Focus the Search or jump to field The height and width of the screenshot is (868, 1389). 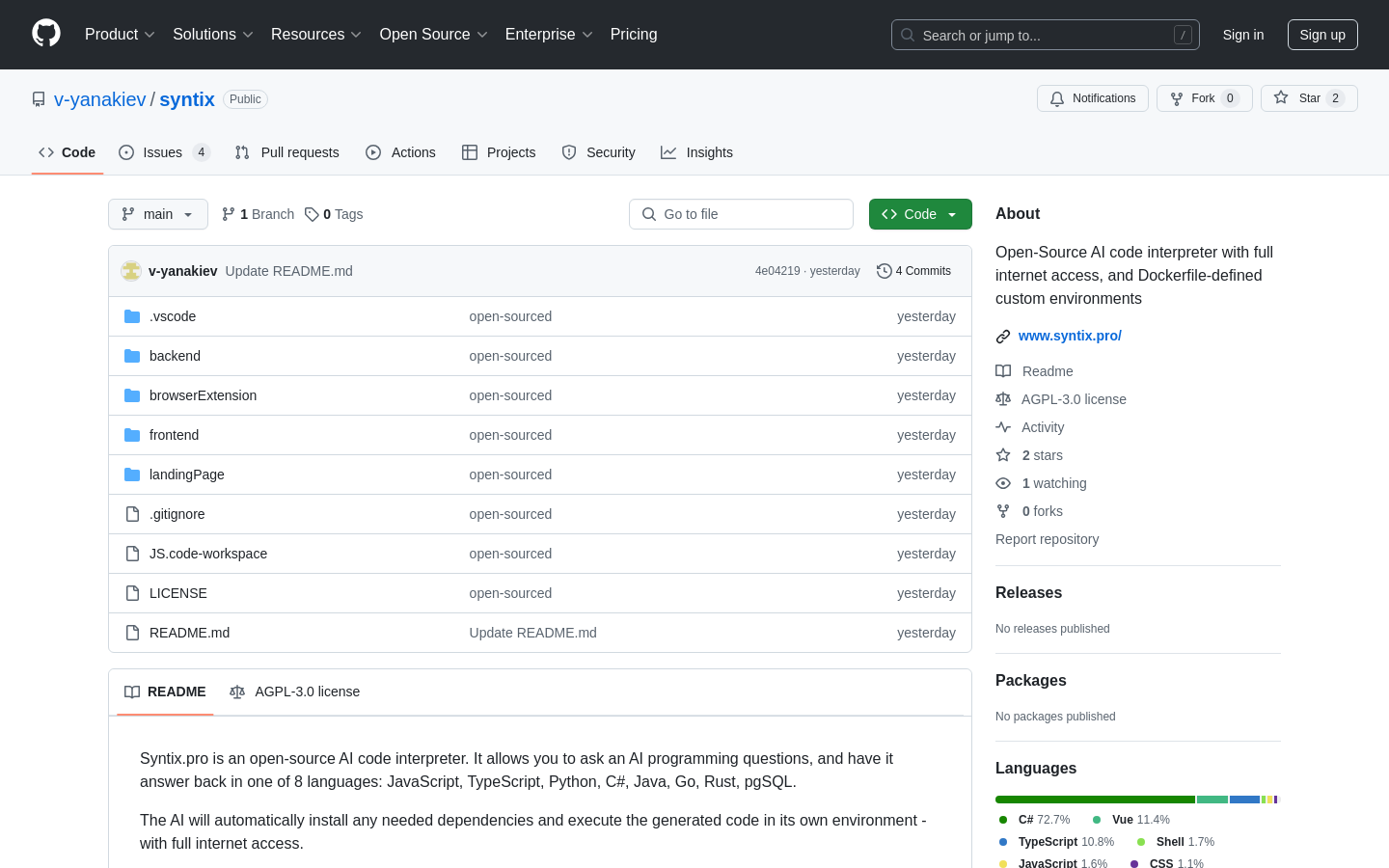click(x=1046, y=35)
